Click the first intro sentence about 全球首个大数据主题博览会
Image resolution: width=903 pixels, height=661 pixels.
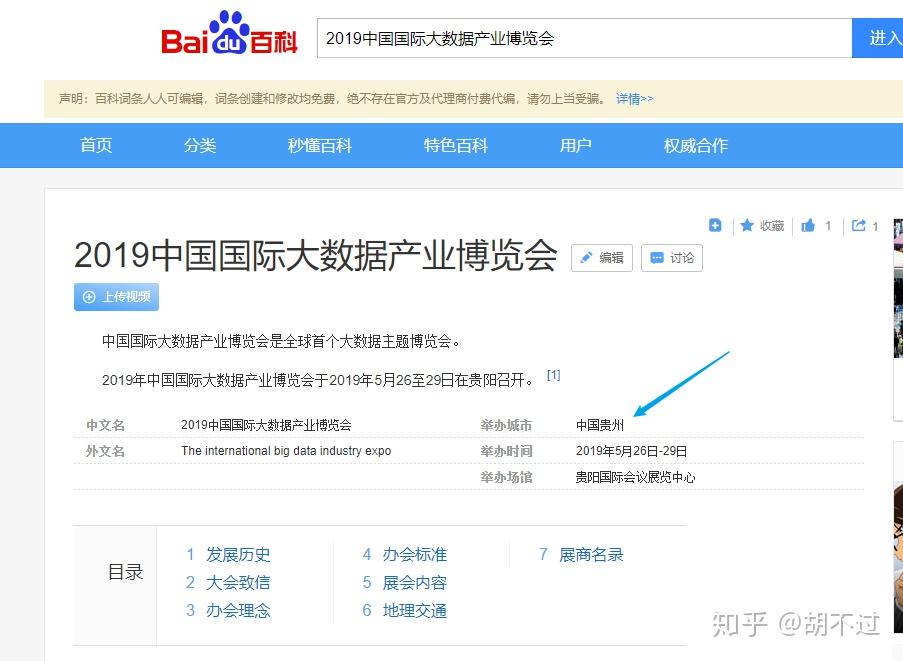pyautogui.click(x=282, y=341)
